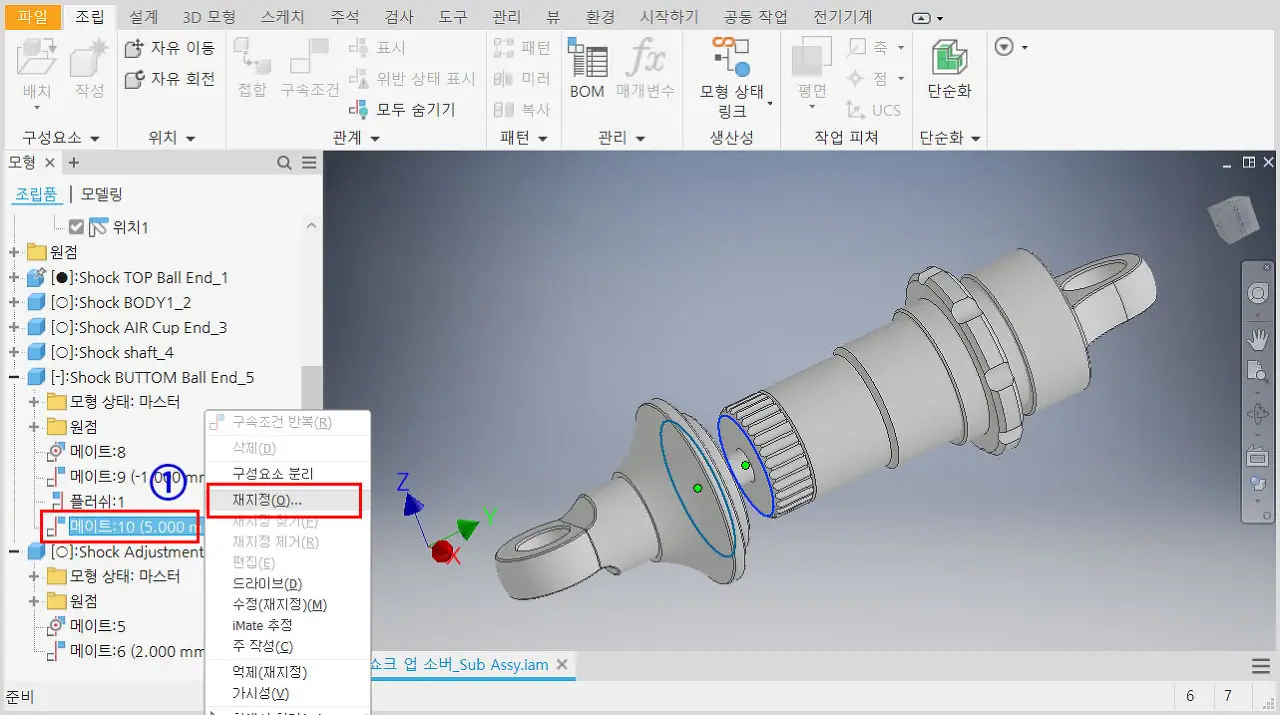The width and height of the screenshot is (1280, 715).
Task: Open the 매개변수 fx parameters tool
Action: click(x=645, y=67)
